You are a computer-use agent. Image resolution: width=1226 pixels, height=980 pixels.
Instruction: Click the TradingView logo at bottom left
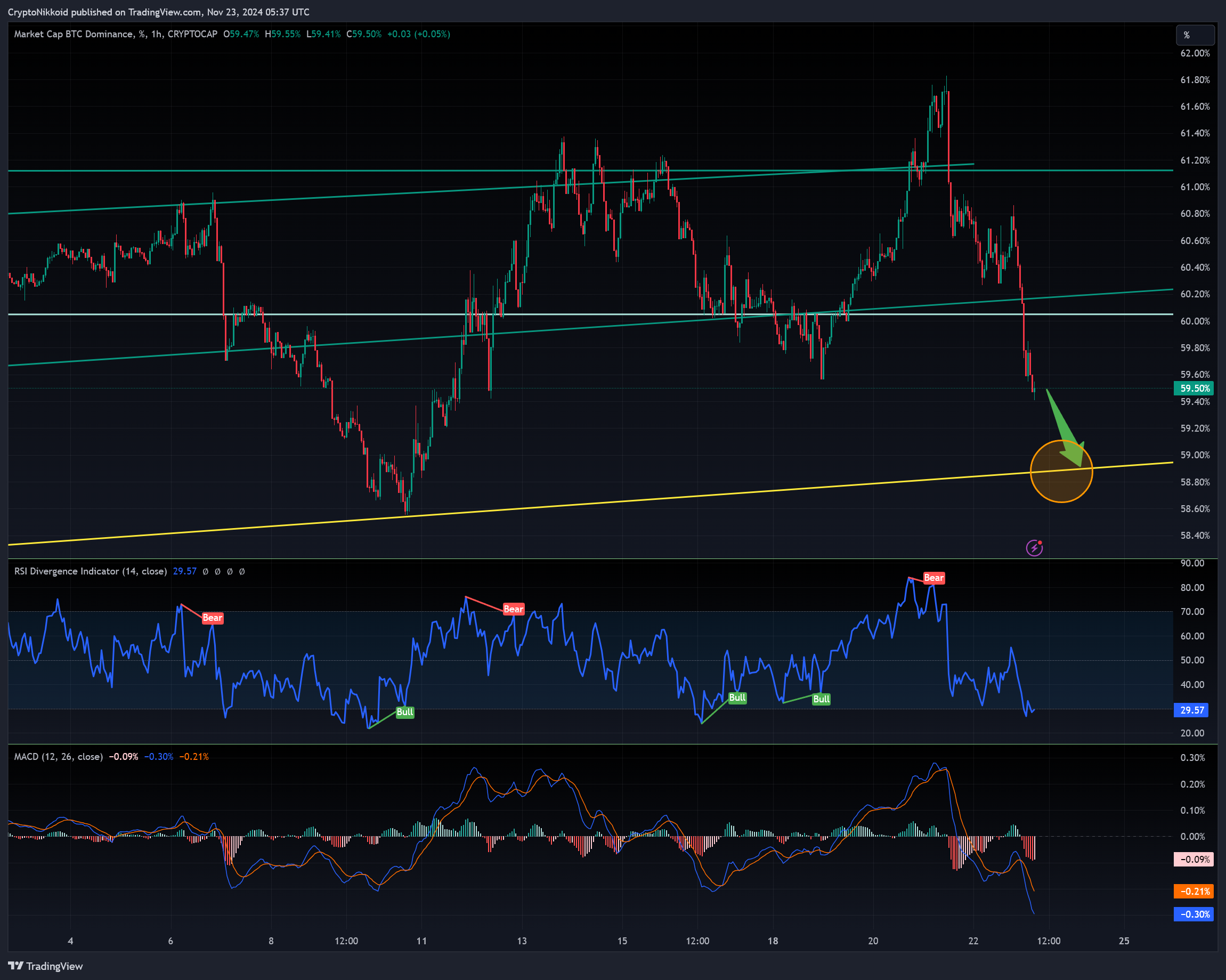point(45,966)
